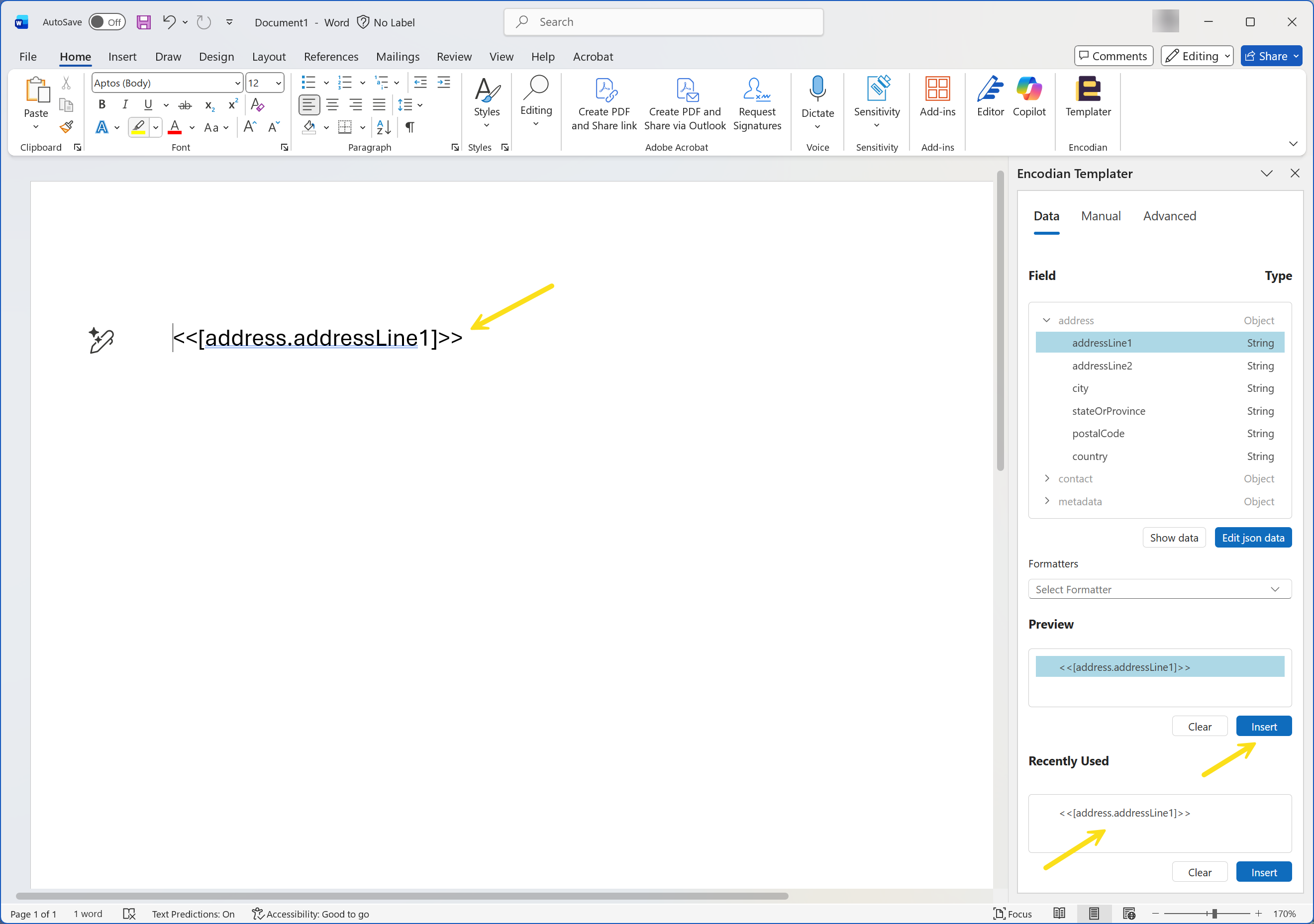This screenshot has height=924, width=1314.
Task: Expand the metadata object node
Action: 1046,501
